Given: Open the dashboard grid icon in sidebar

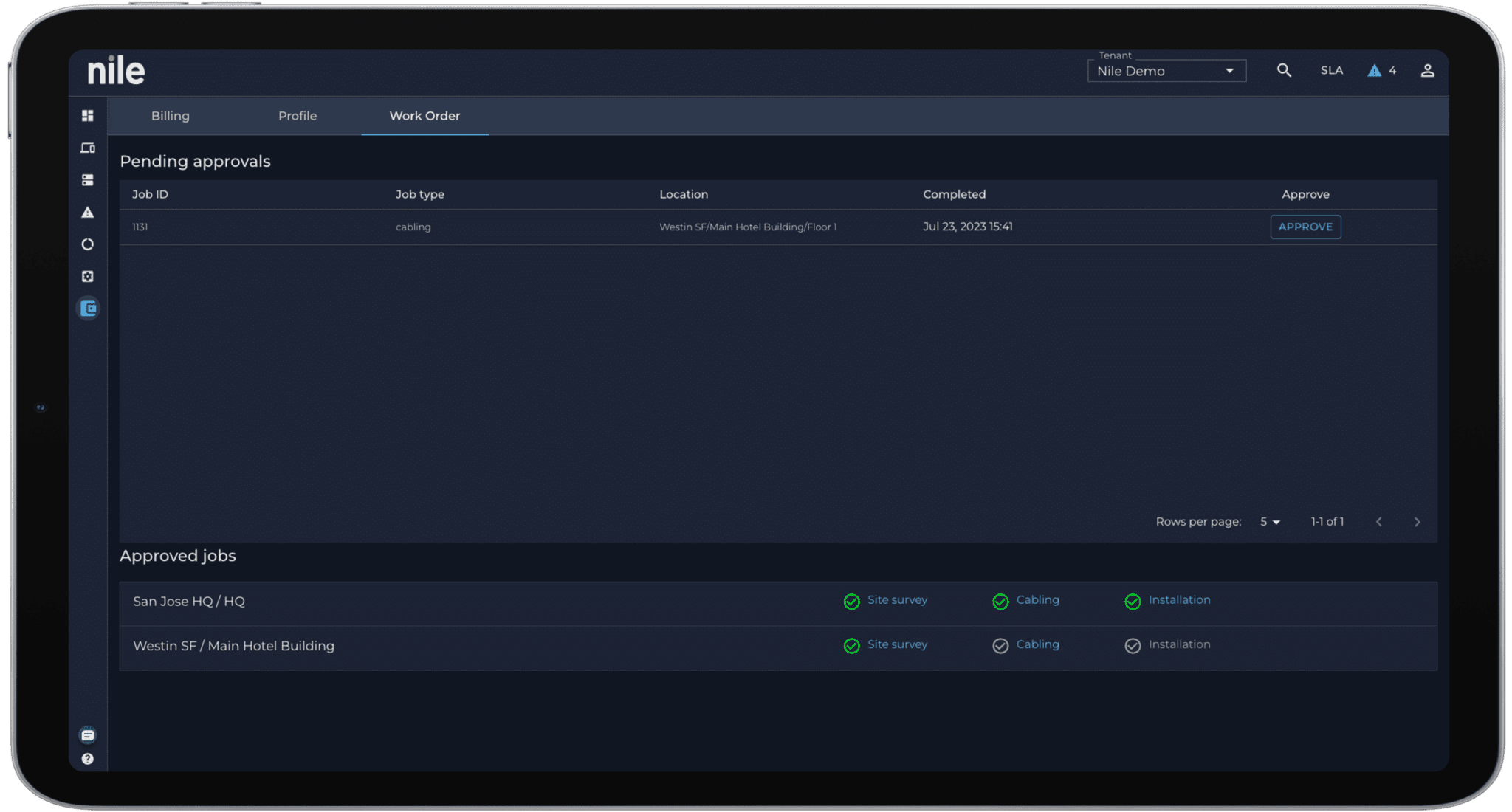Looking at the screenshot, I should pyautogui.click(x=88, y=115).
